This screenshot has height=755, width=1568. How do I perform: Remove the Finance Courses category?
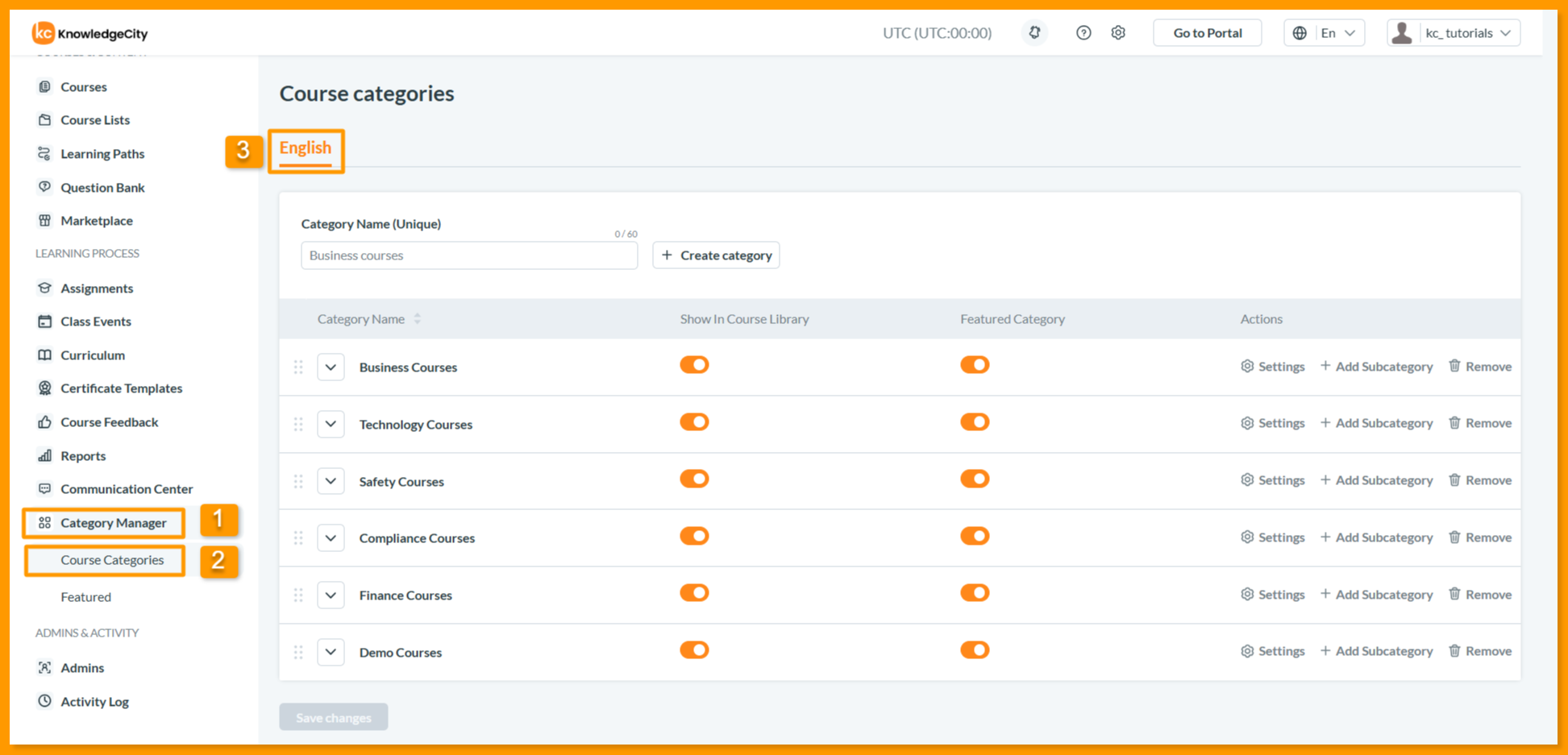click(1480, 594)
